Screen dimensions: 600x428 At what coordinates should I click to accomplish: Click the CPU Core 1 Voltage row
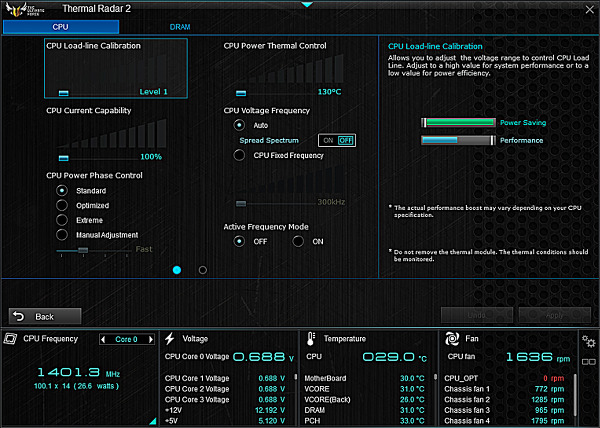point(225,378)
